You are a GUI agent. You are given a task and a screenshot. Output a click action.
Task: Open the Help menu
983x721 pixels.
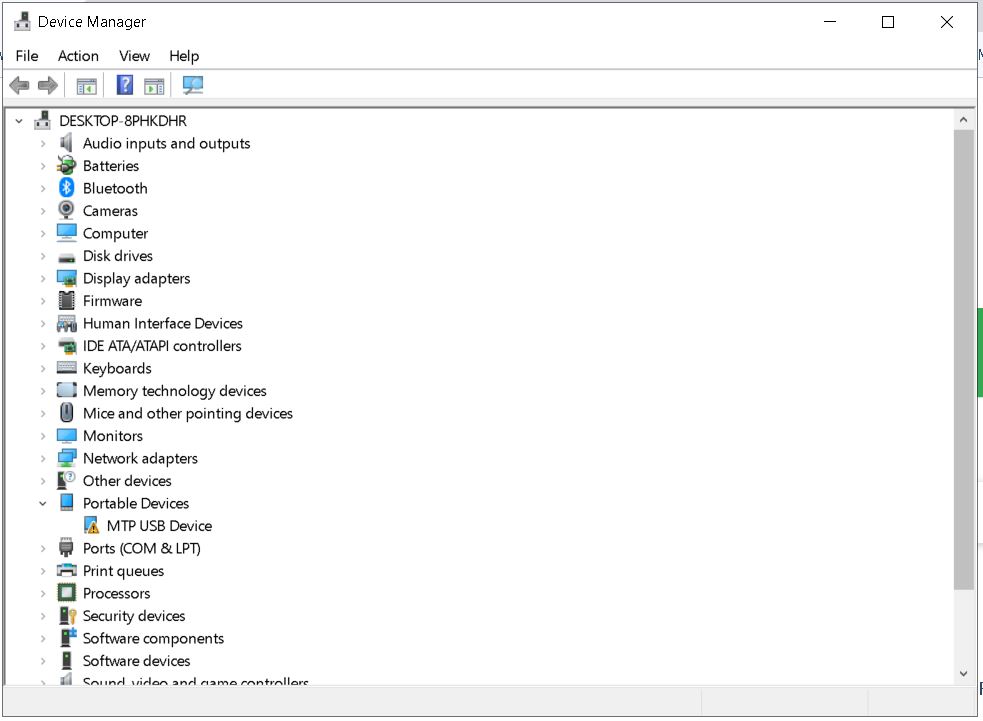(184, 56)
